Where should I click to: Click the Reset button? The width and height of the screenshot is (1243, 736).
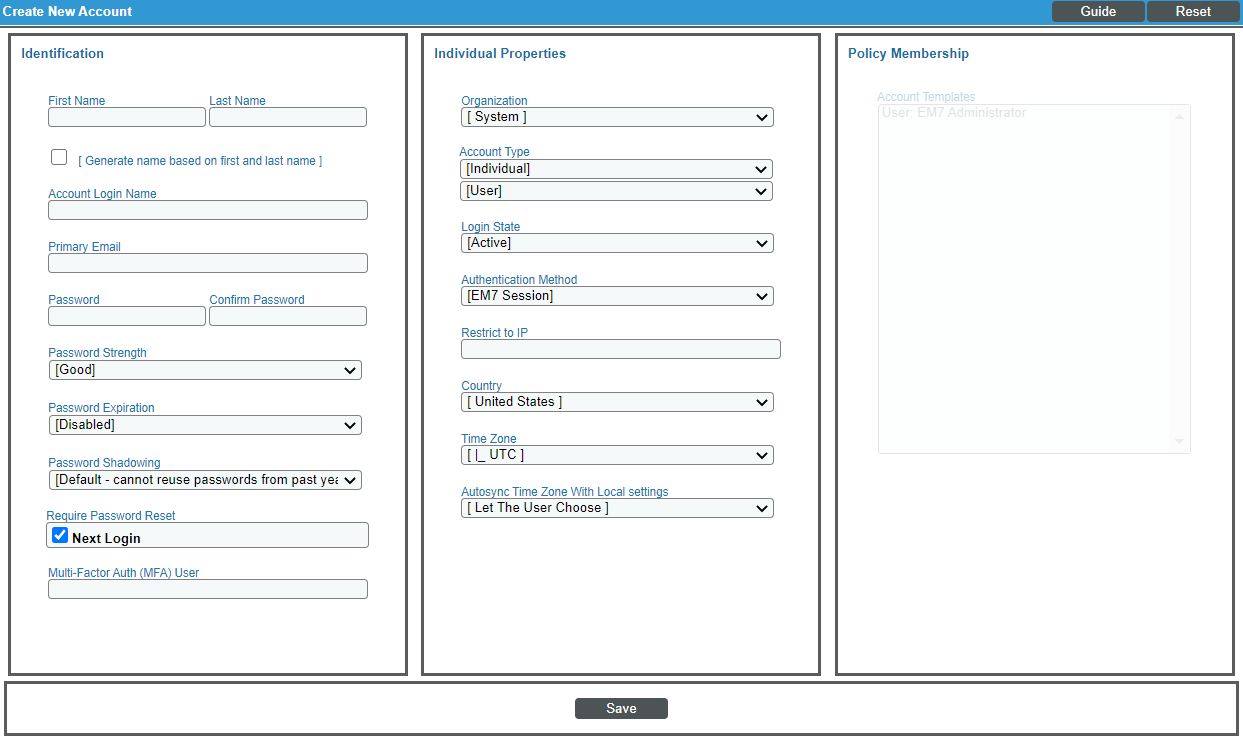tap(1193, 11)
